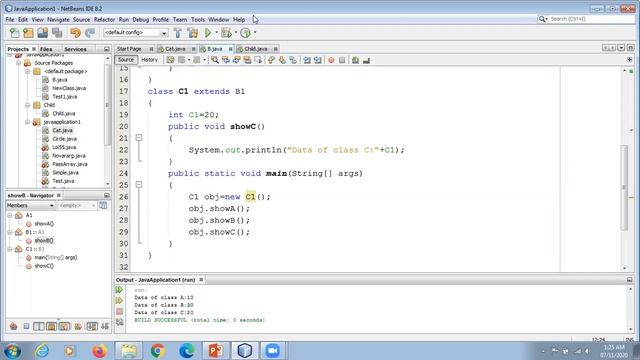640x360 pixels.
Task: Click the editor Find Selection magnifier icon
Action: click(215, 60)
